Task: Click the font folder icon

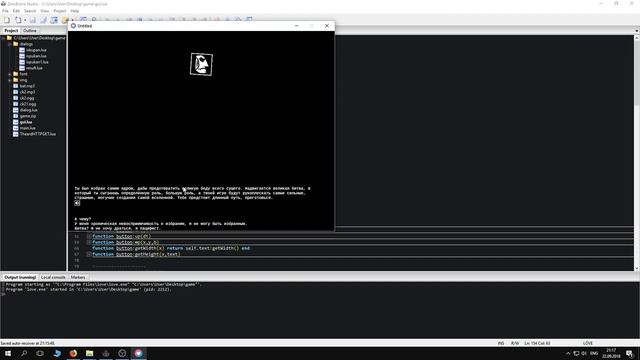Action: click(16, 74)
